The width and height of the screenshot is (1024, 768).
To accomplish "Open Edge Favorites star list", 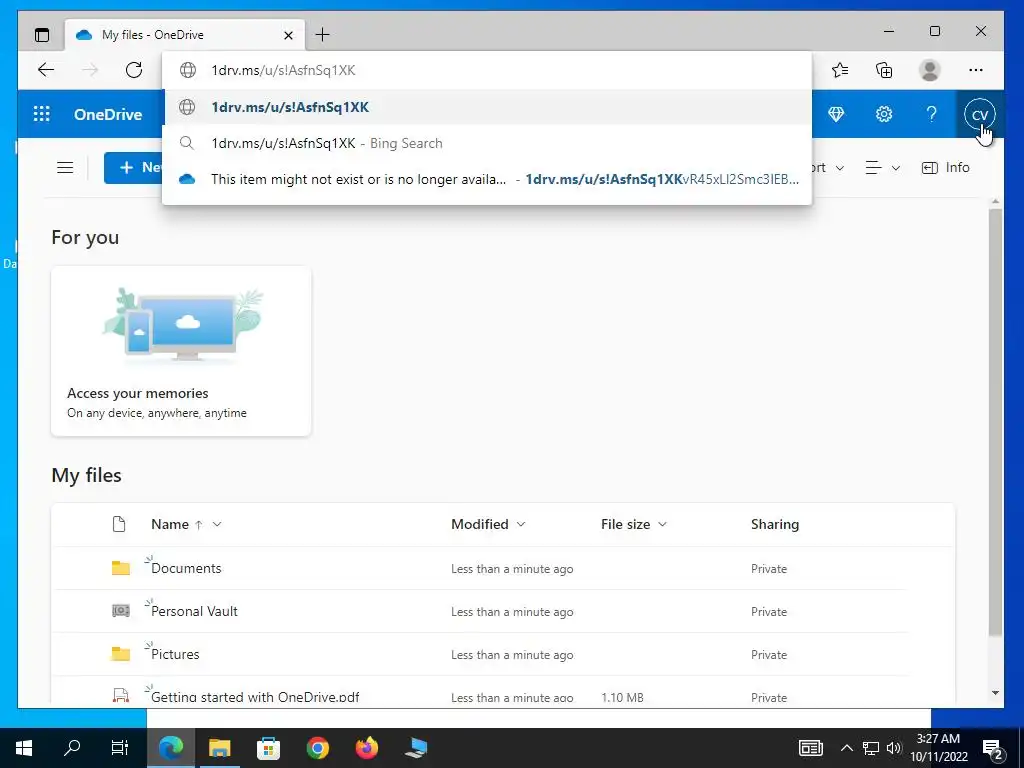I will 840,70.
